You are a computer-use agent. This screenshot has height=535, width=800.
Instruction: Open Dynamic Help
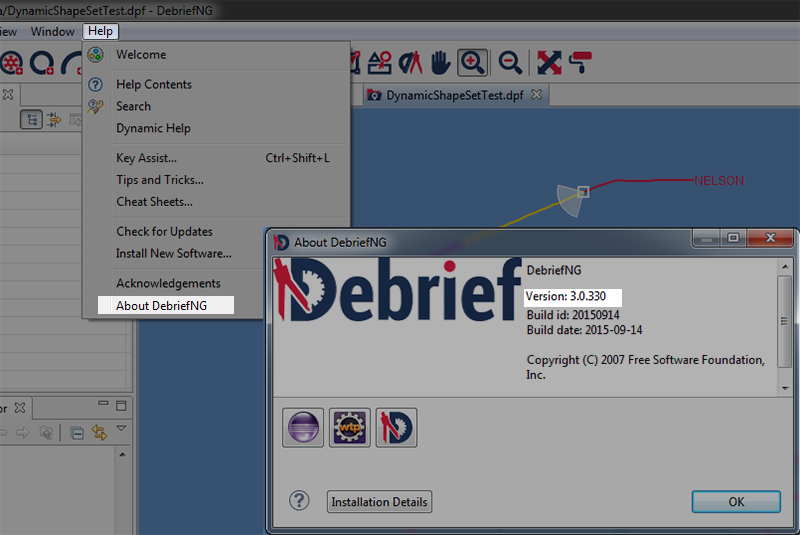217,128
